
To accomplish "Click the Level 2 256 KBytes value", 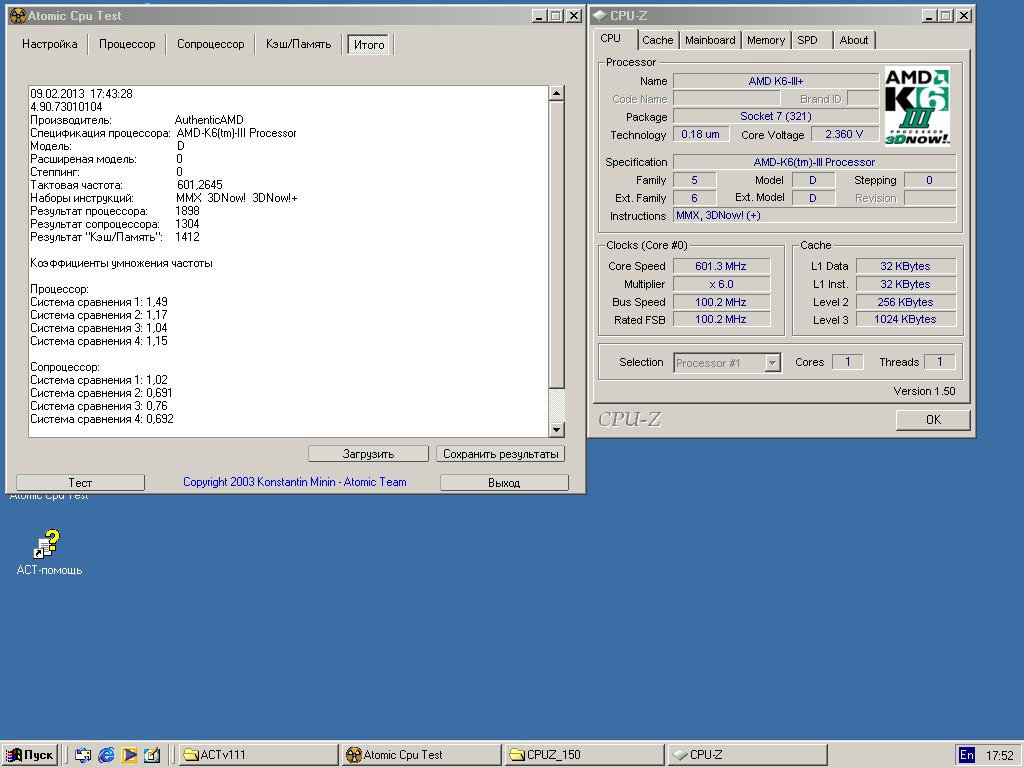I will [x=905, y=302].
